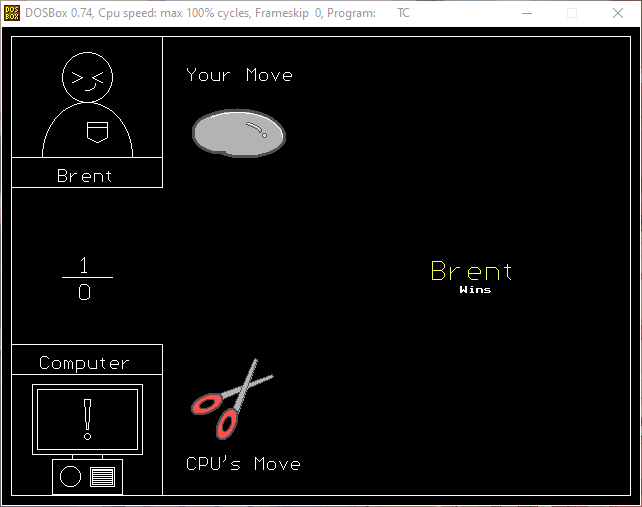Click the round button on computer base

tap(70, 477)
